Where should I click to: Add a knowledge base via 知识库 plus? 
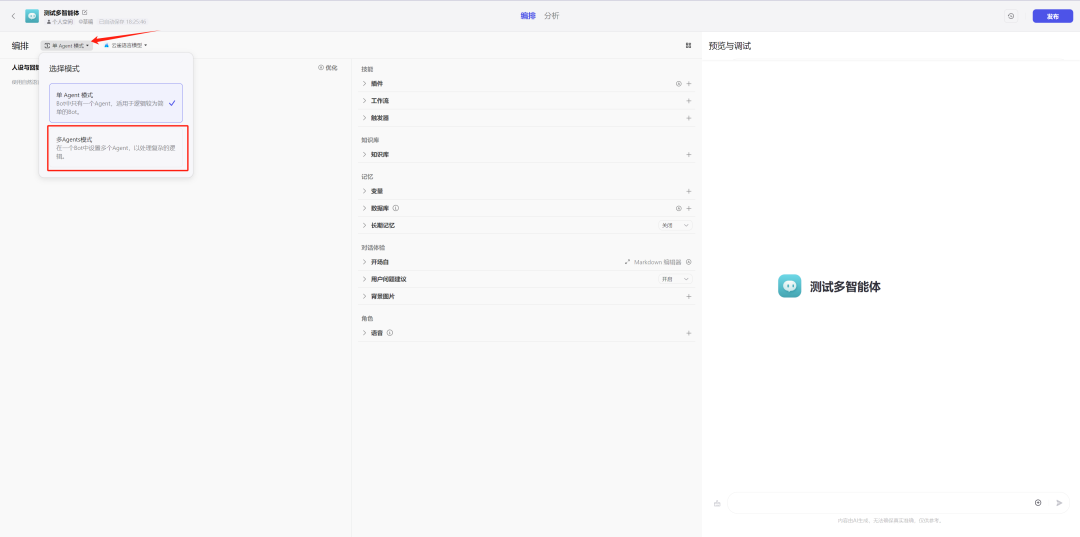pos(689,154)
